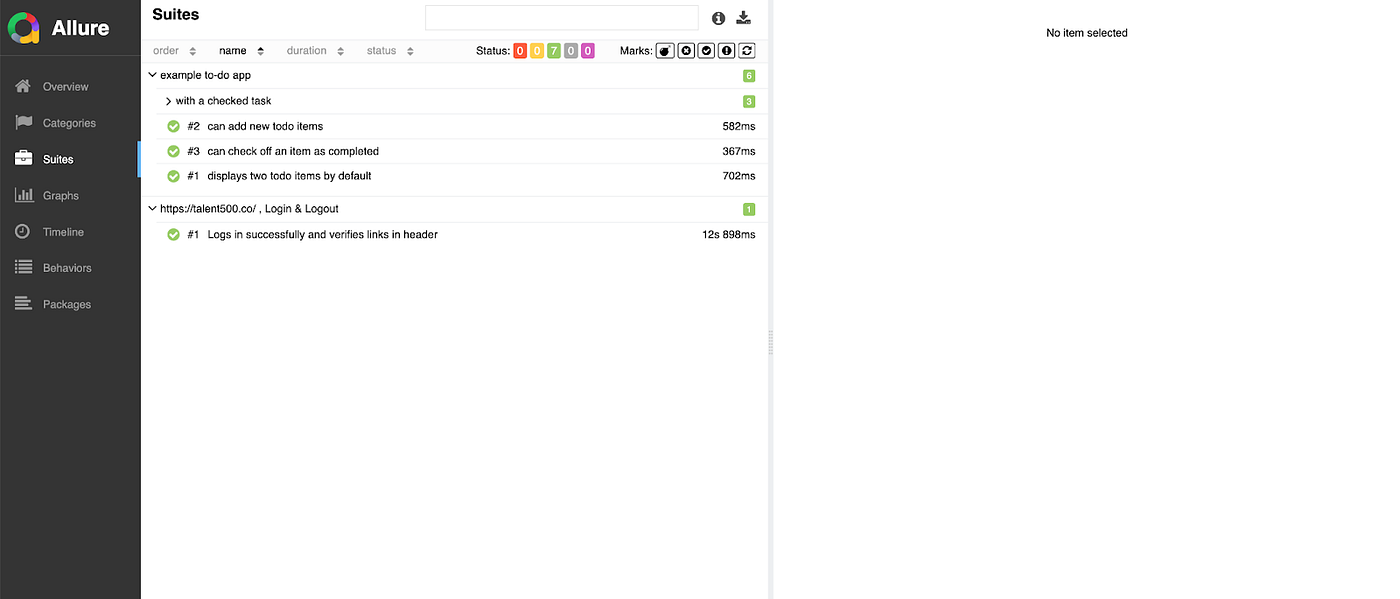This screenshot has height=599, width=1400.
Task: Click the green 6 count badge
Action: click(x=749, y=76)
